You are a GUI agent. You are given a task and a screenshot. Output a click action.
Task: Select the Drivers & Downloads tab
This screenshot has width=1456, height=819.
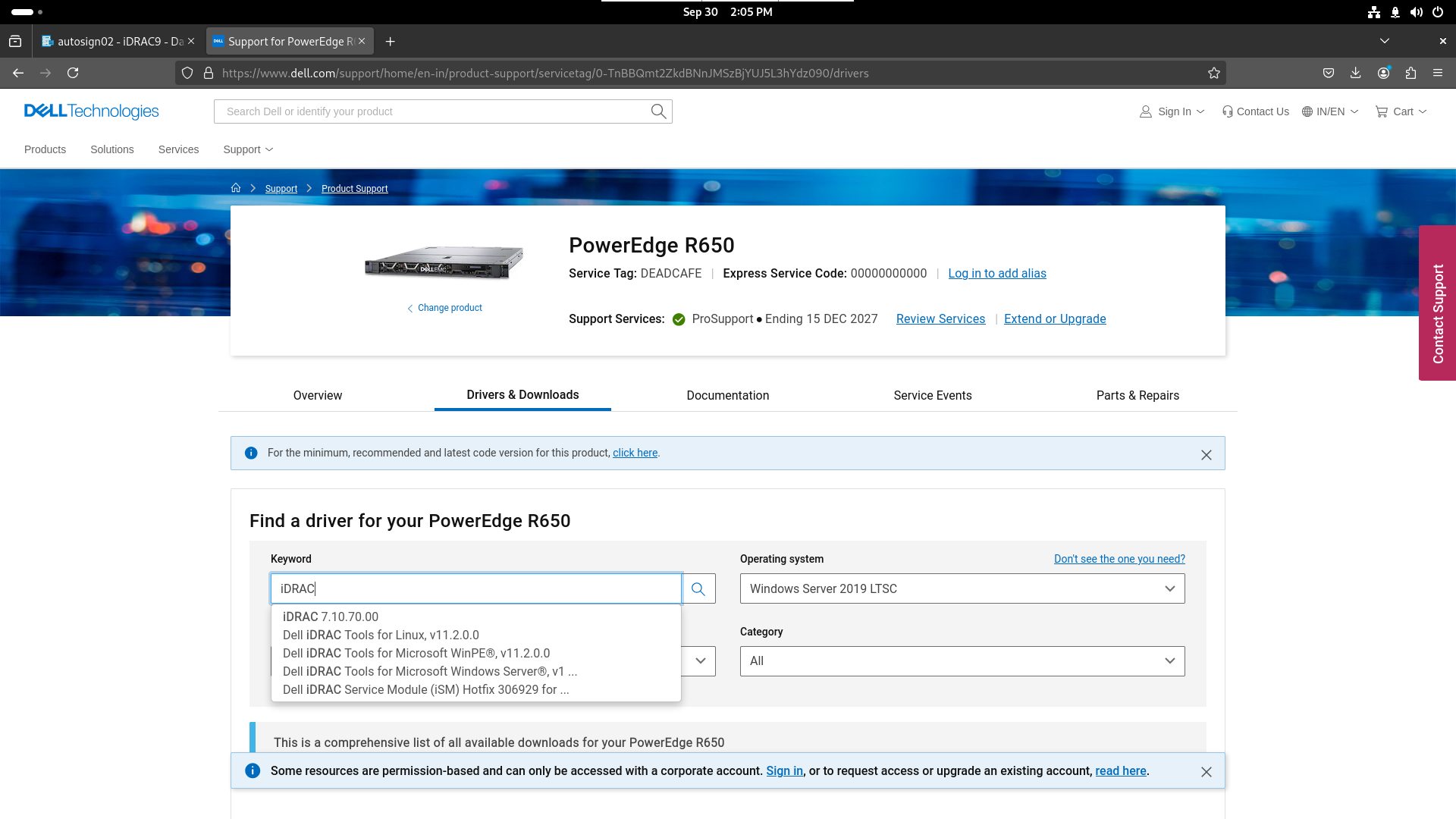522,394
